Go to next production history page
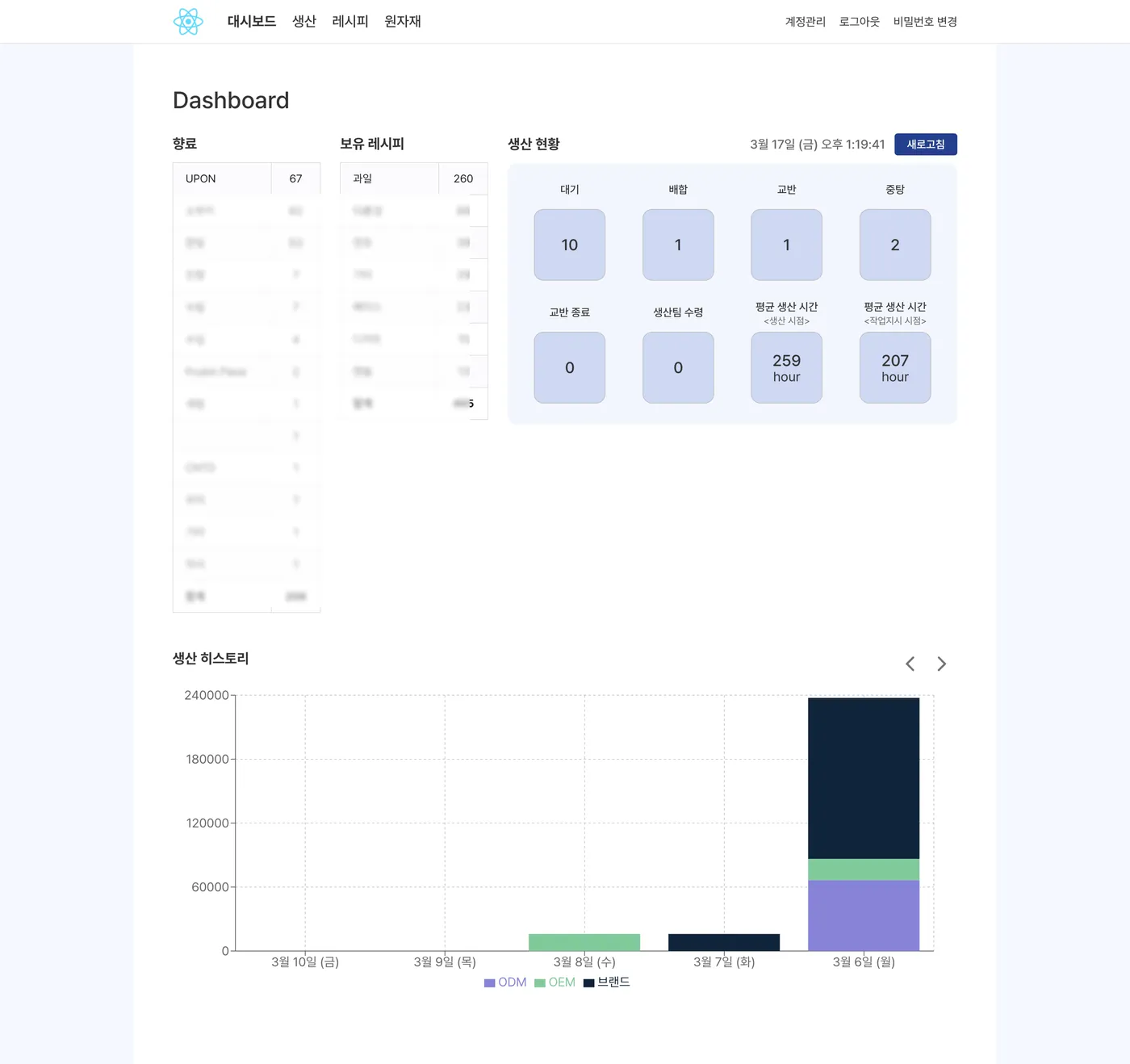This screenshot has width=1130, height=1064. click(x=941, y=664)
